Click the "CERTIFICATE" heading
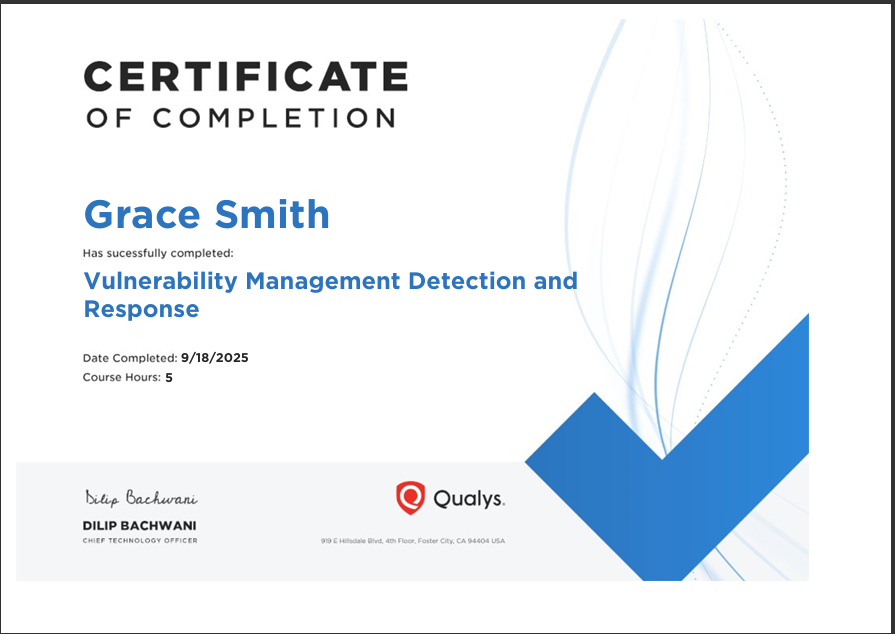895x634 pixels. [x=246, y=76]
